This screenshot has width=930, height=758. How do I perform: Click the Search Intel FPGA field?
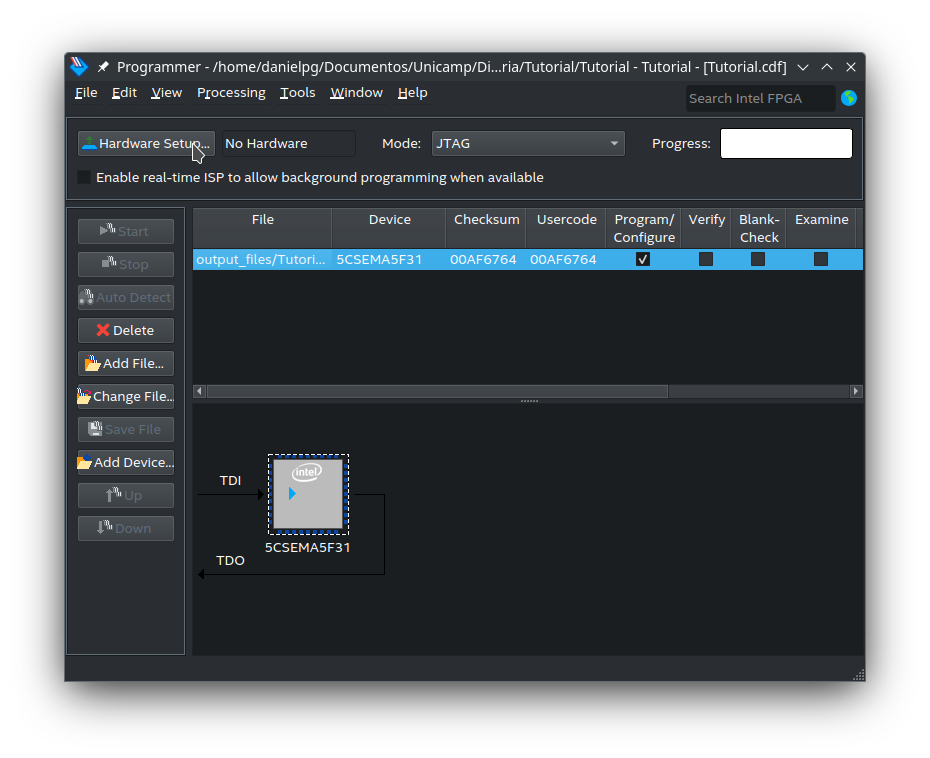[x=761, y=98]
